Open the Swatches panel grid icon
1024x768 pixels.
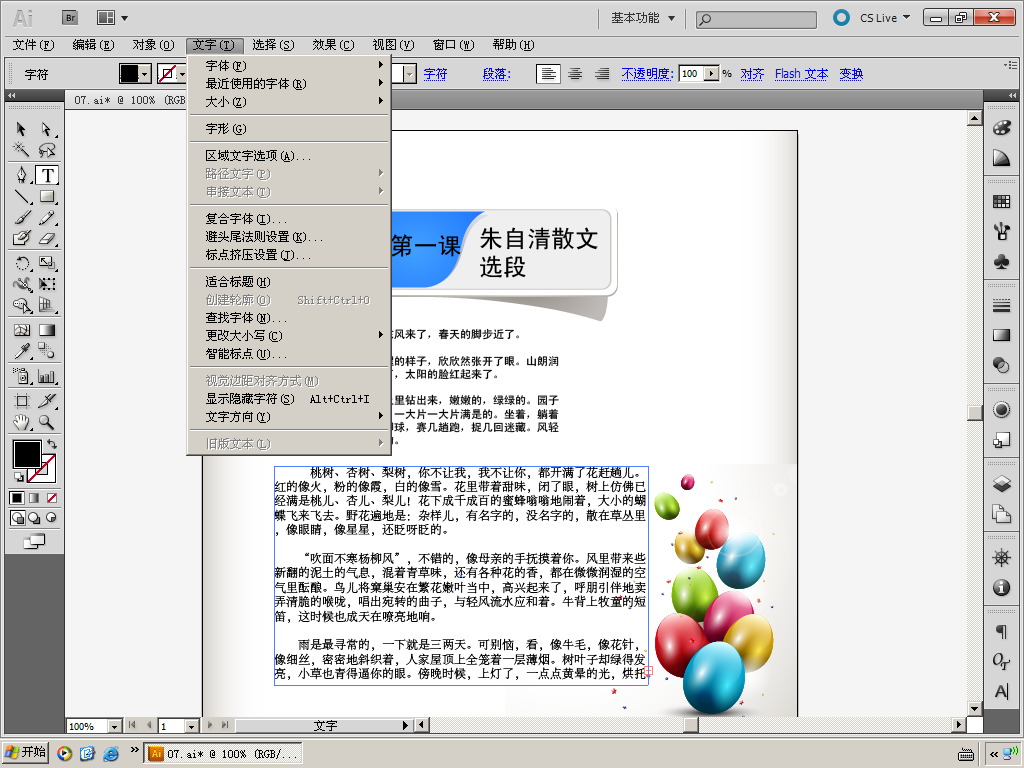click(1001, 201)
